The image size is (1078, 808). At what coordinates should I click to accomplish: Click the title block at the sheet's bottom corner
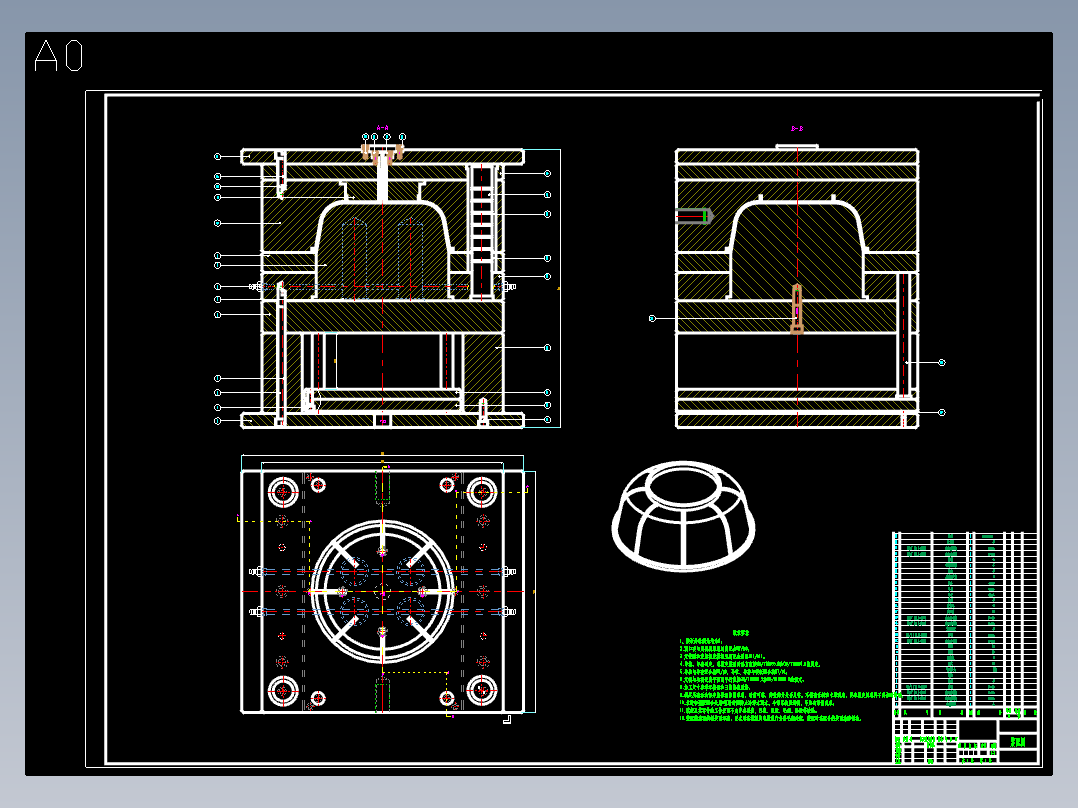click(965, 741)
